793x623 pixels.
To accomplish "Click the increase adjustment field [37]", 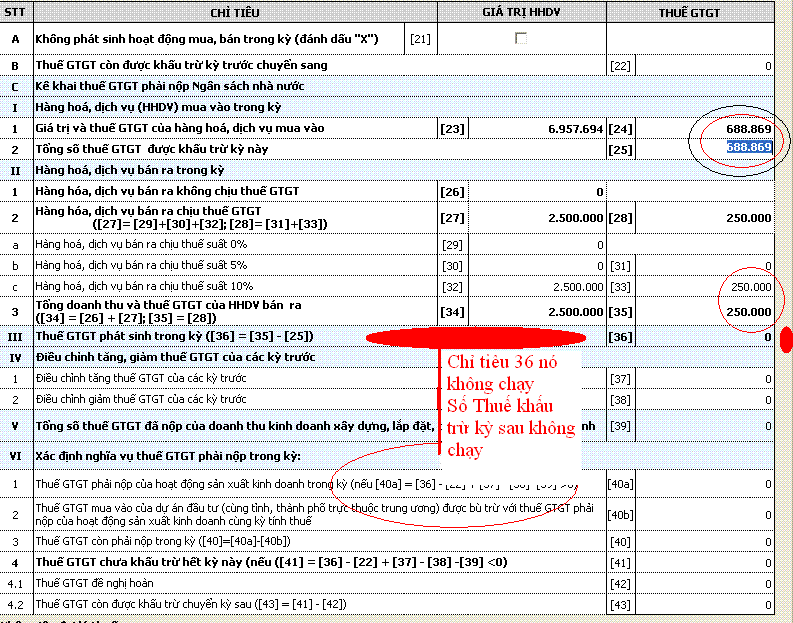I will coord(705,379).
